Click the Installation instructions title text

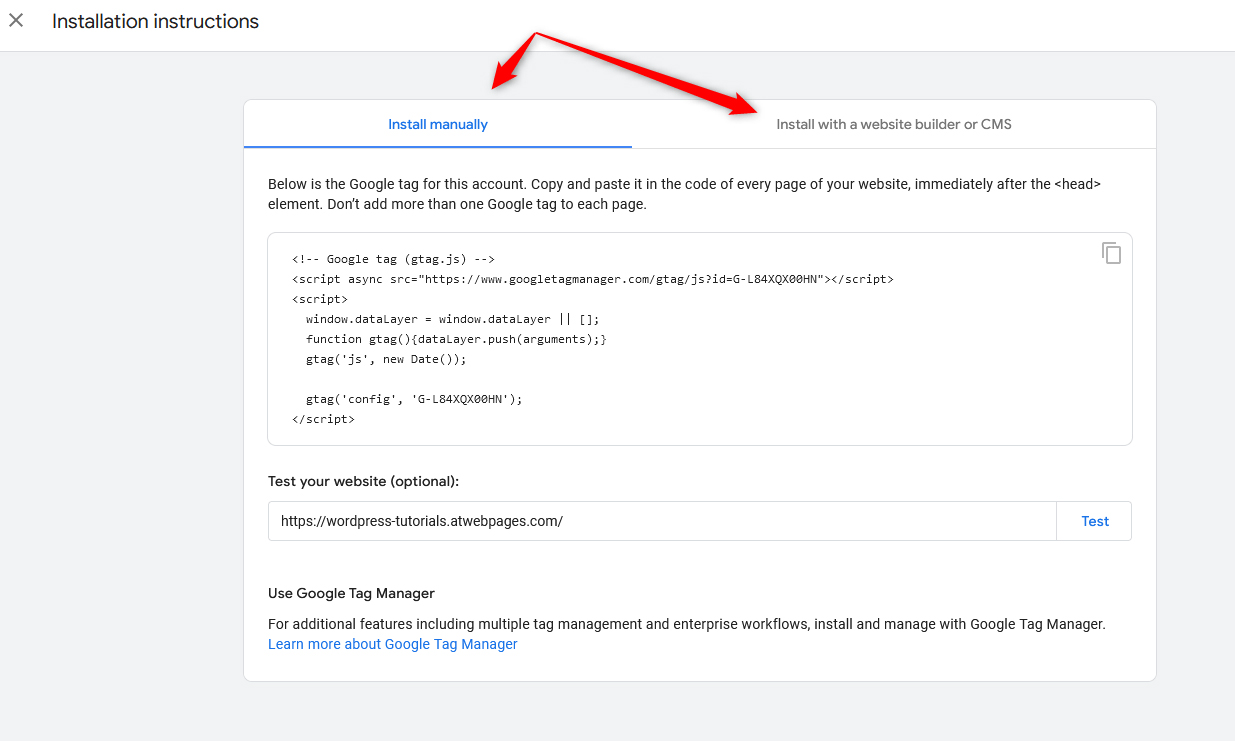pos(155,20)
